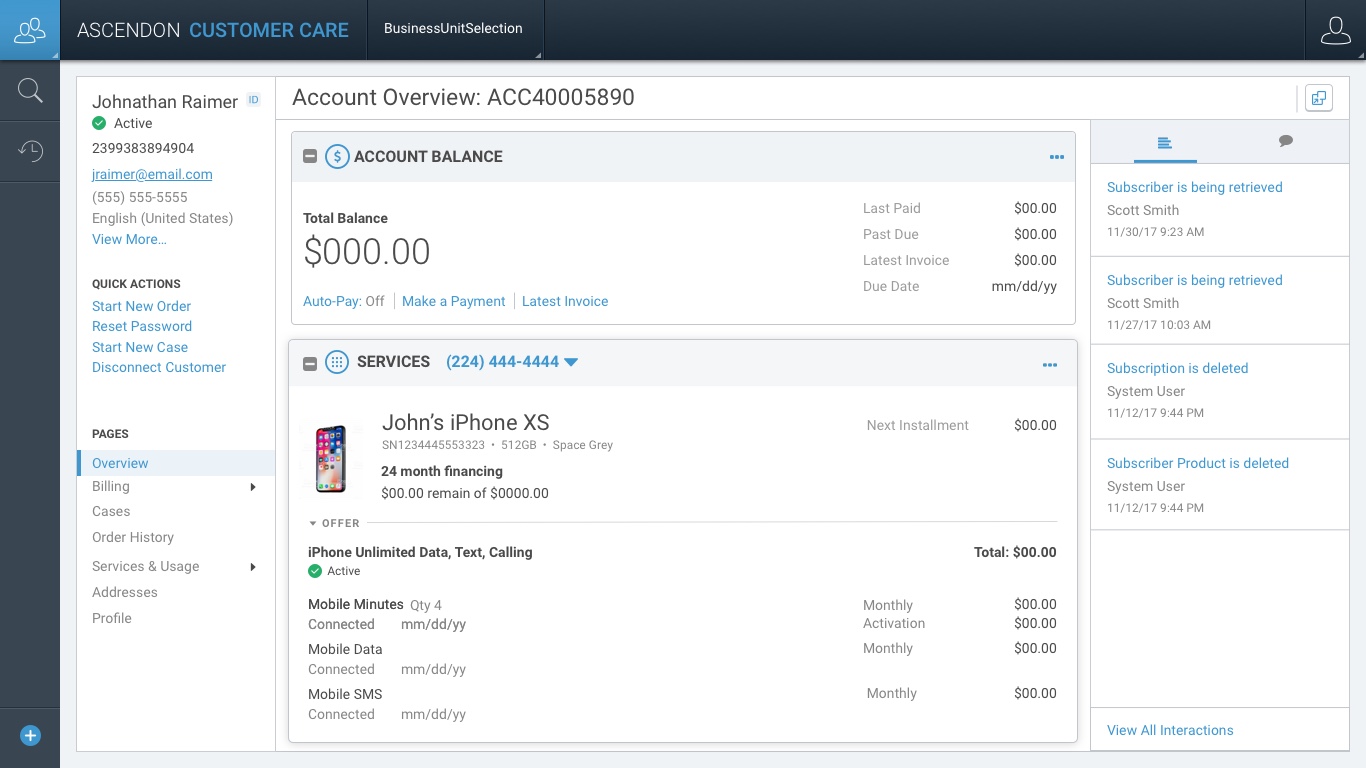
Task: Open the user profile icon at top right
Action: click(x=1335, y=30)
